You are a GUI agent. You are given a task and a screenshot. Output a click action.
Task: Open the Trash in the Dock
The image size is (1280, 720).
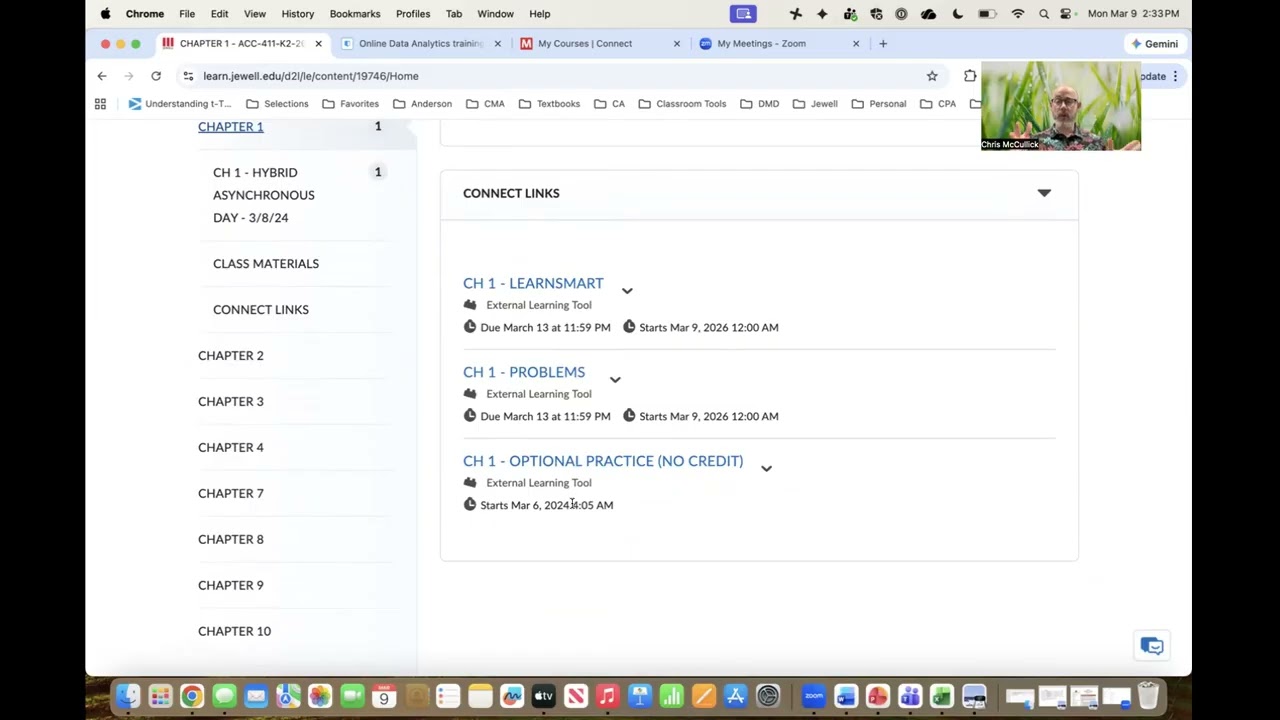tap(1148, 696)
